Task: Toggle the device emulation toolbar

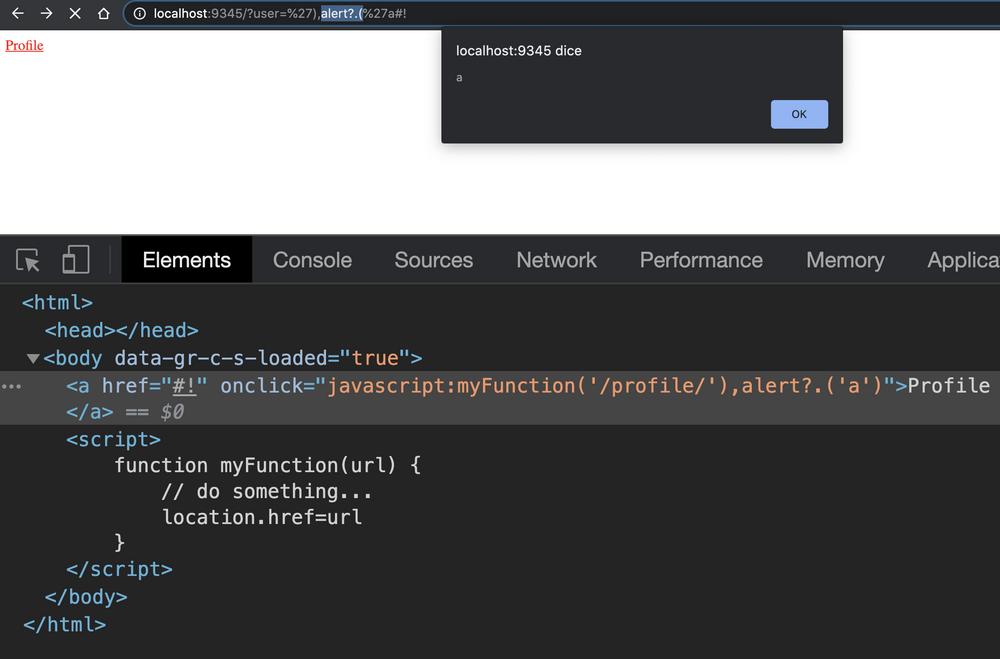Action: 75,259
